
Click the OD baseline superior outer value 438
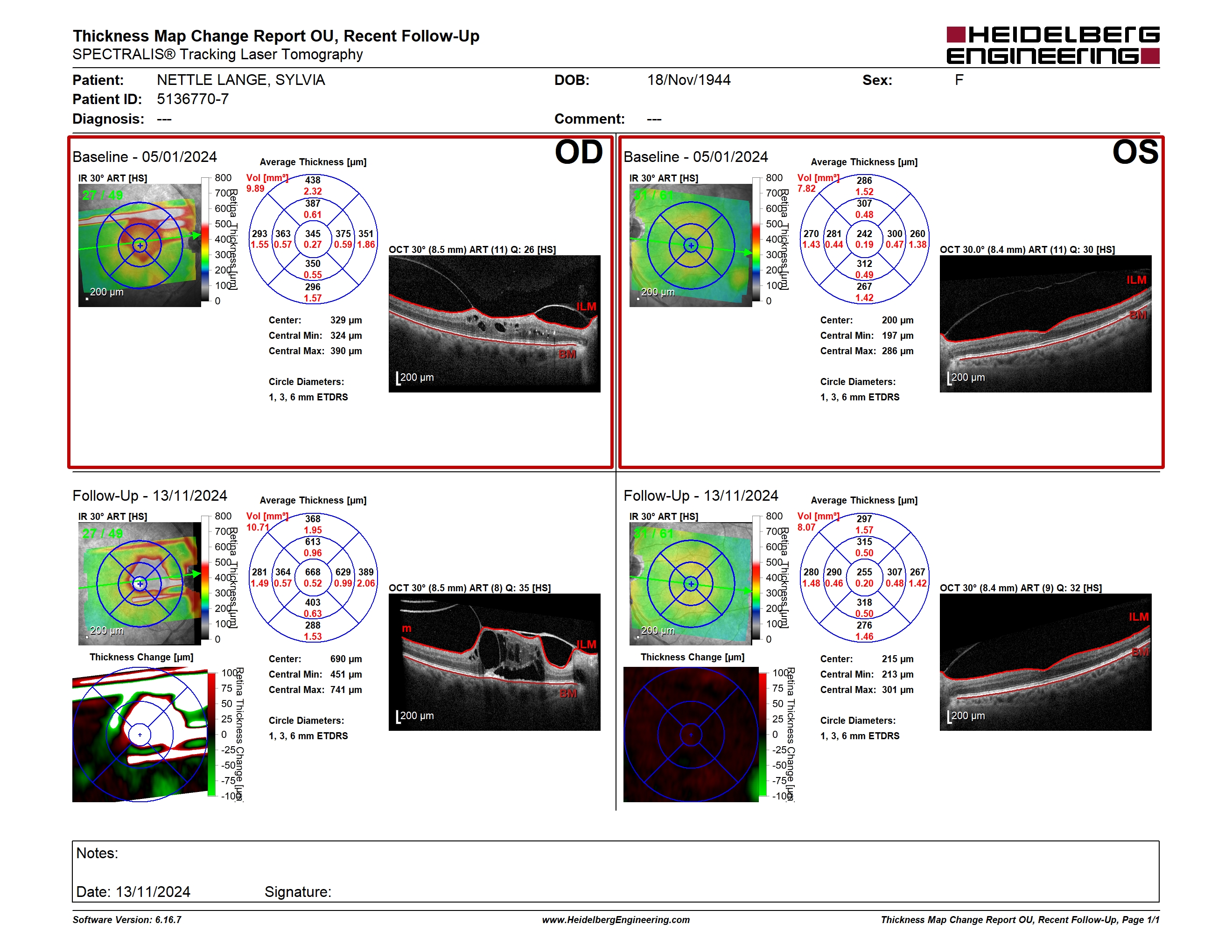[x=313, y=181]
